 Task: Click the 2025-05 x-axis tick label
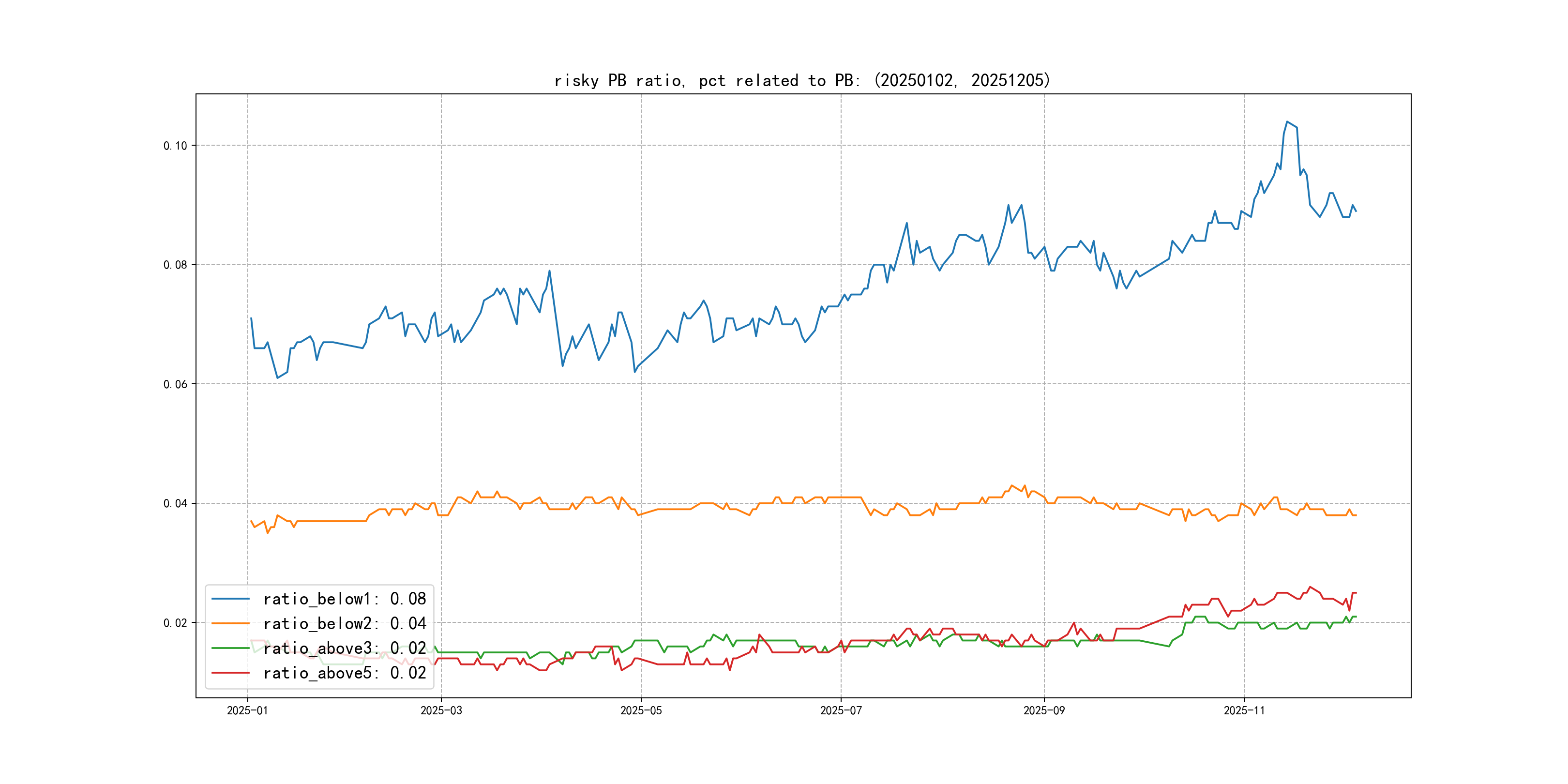click(x=641, y=710)
